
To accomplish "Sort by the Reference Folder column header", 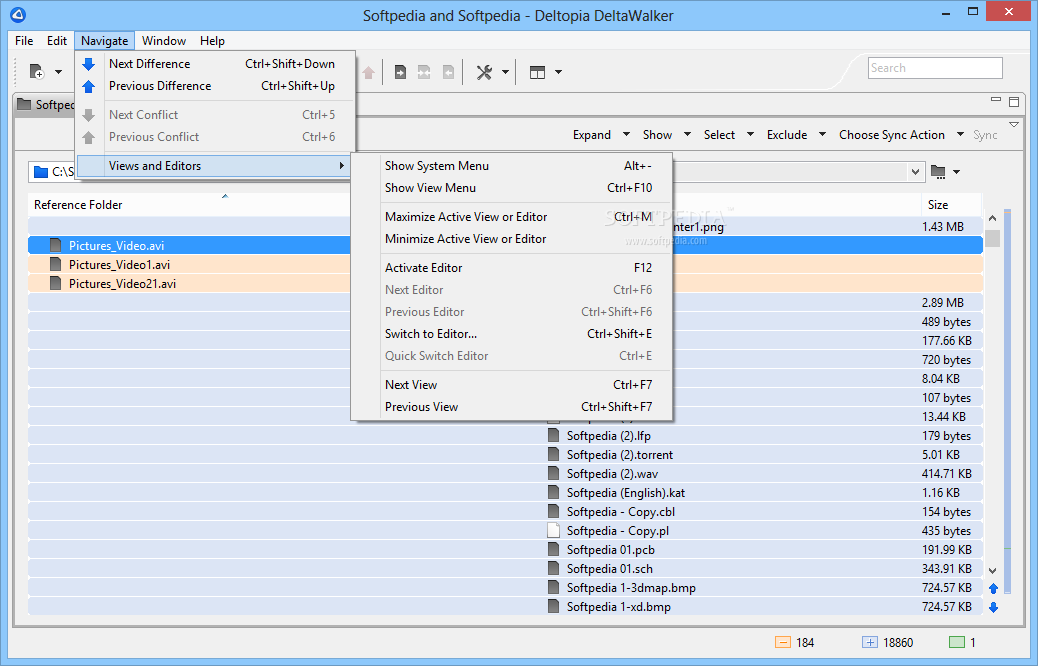I will tap(78, 205).
